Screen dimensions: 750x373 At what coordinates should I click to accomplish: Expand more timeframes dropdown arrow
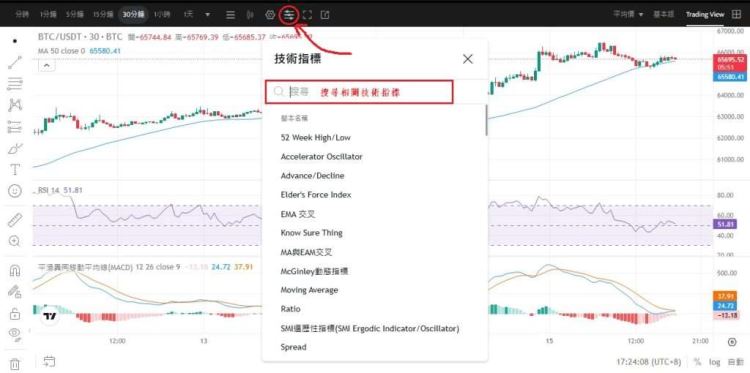click(207, 15)
